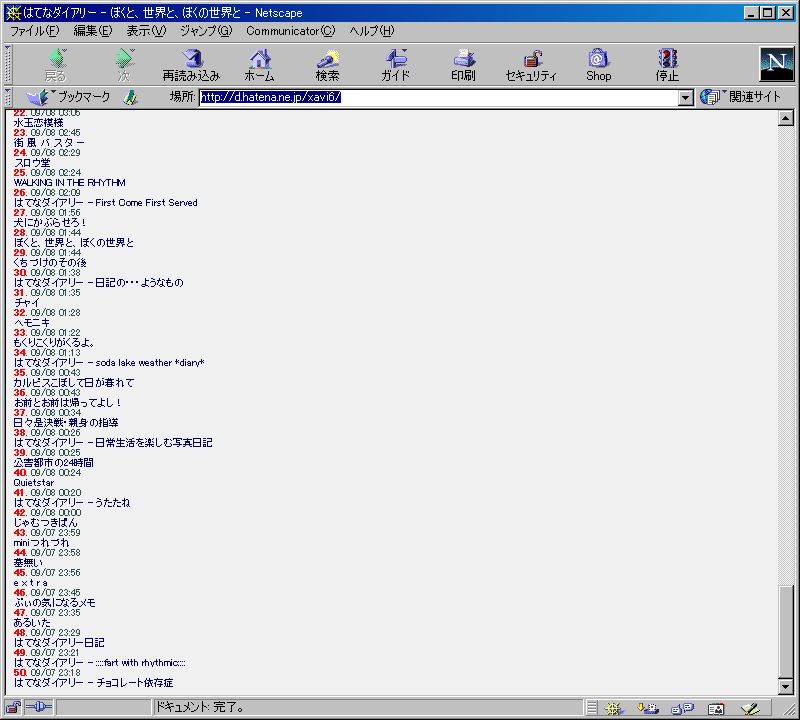
Task: Open the ヘルプ(H) menu
Action: pos(372,31)
